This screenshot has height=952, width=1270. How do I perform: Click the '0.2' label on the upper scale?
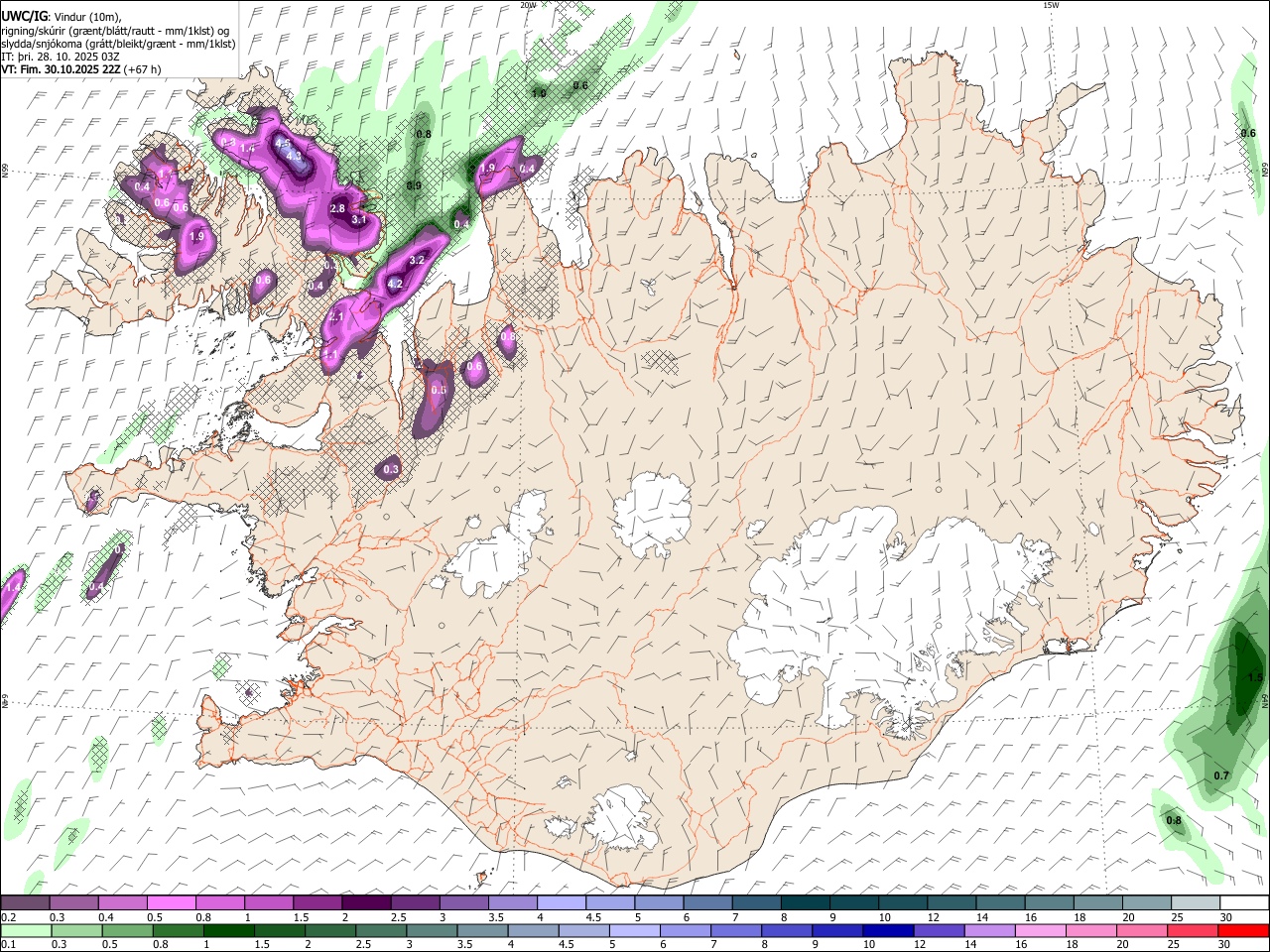(x=8, y=916)
